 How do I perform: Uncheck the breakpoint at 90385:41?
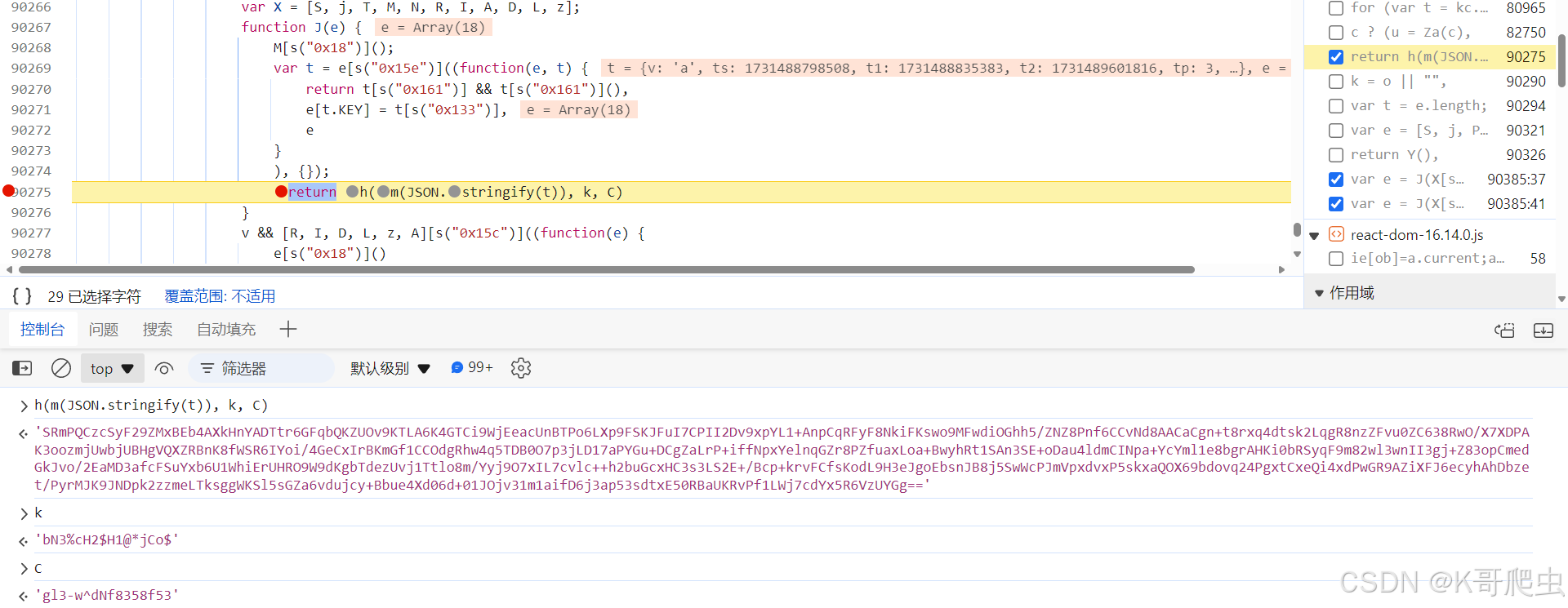pyautogui.click(x=1336, y=204)
